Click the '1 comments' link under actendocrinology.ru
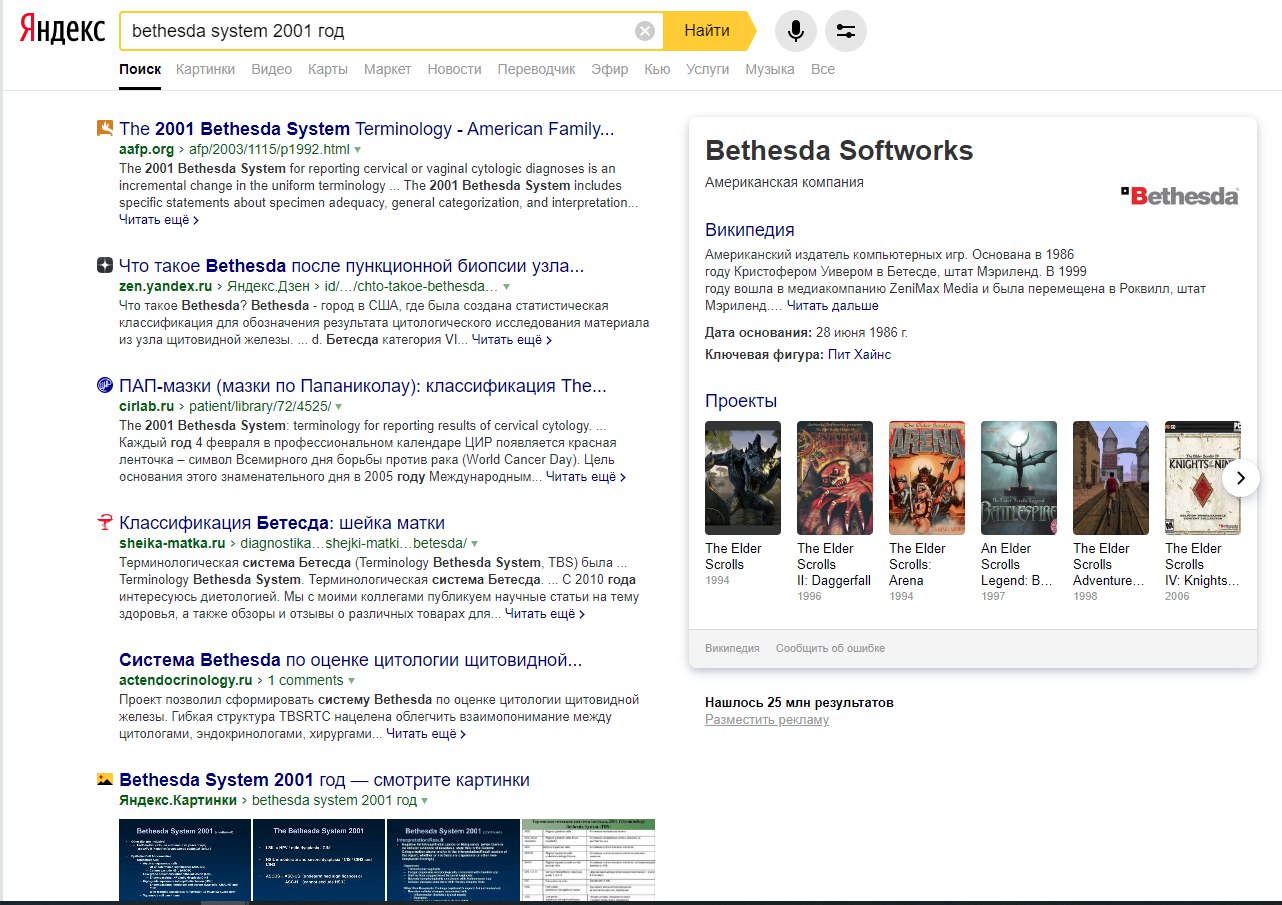This screenshot has width=1282, height=905. pos(305,681)
